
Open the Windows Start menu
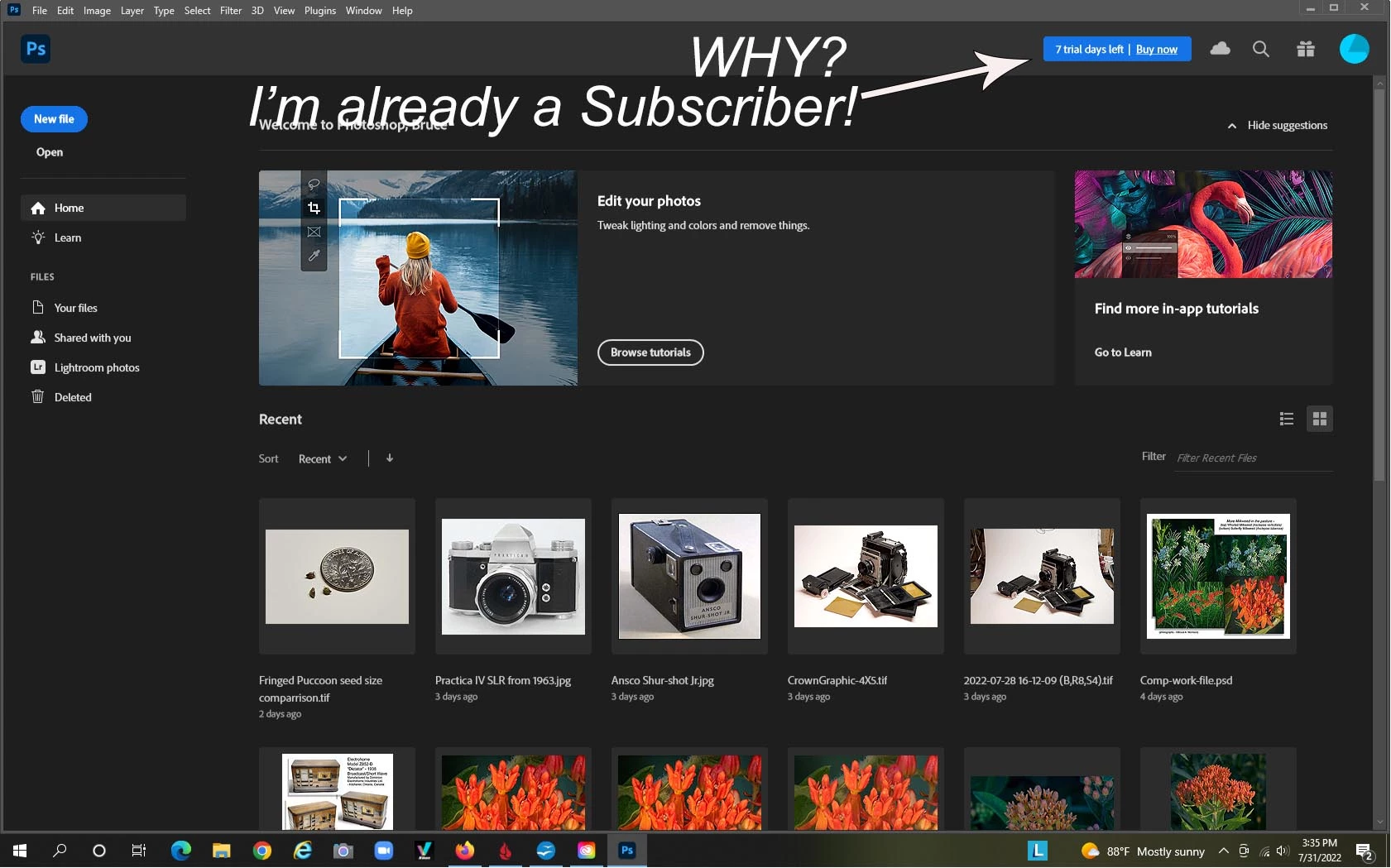[20, 851]
